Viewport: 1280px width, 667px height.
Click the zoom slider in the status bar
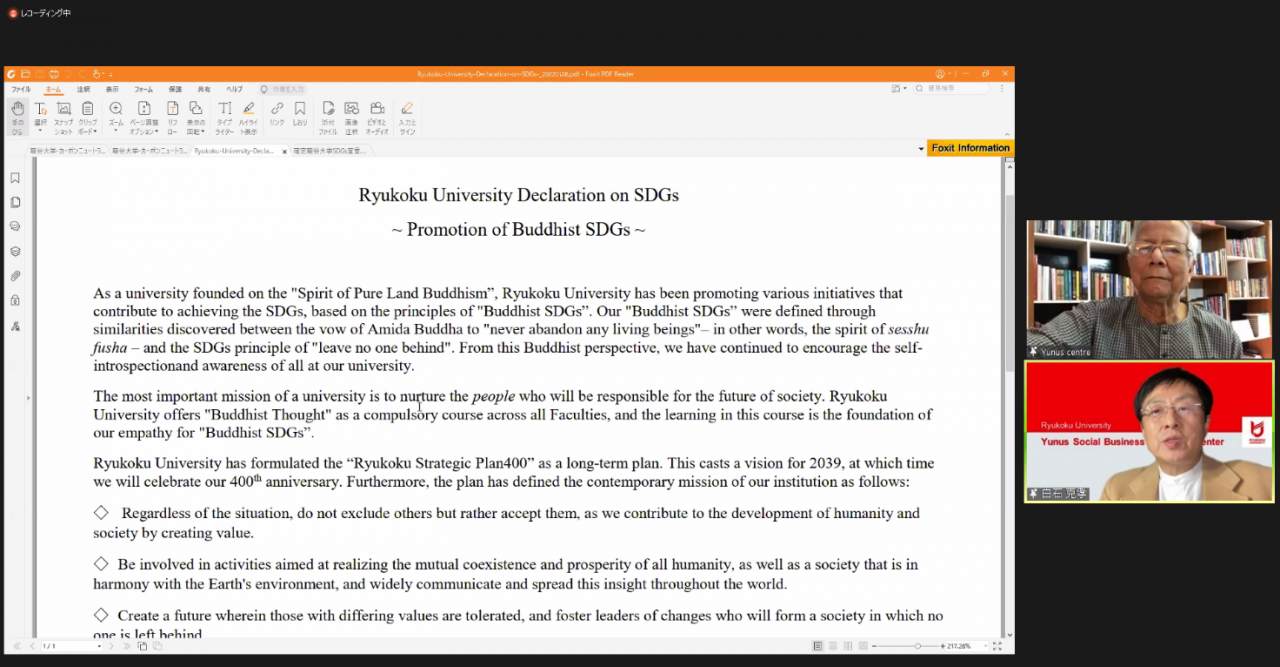tap(918, 646)
